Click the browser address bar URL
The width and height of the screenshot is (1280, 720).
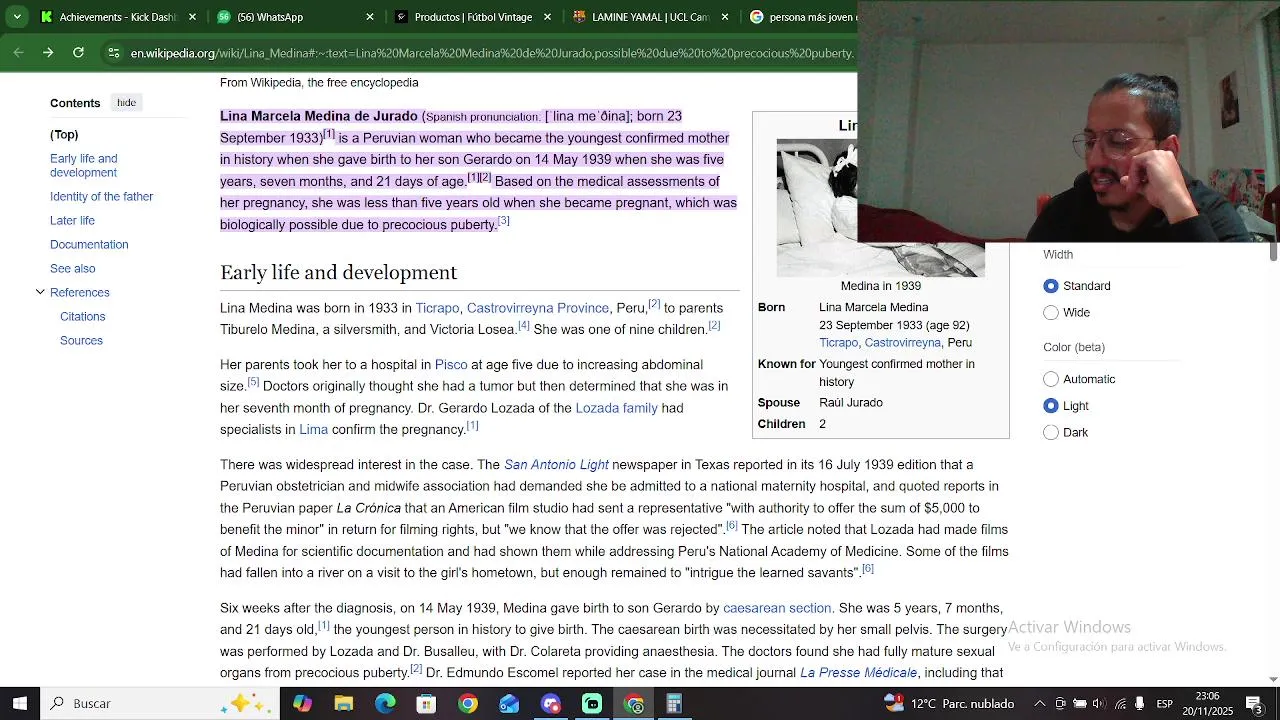click(491, 53)
